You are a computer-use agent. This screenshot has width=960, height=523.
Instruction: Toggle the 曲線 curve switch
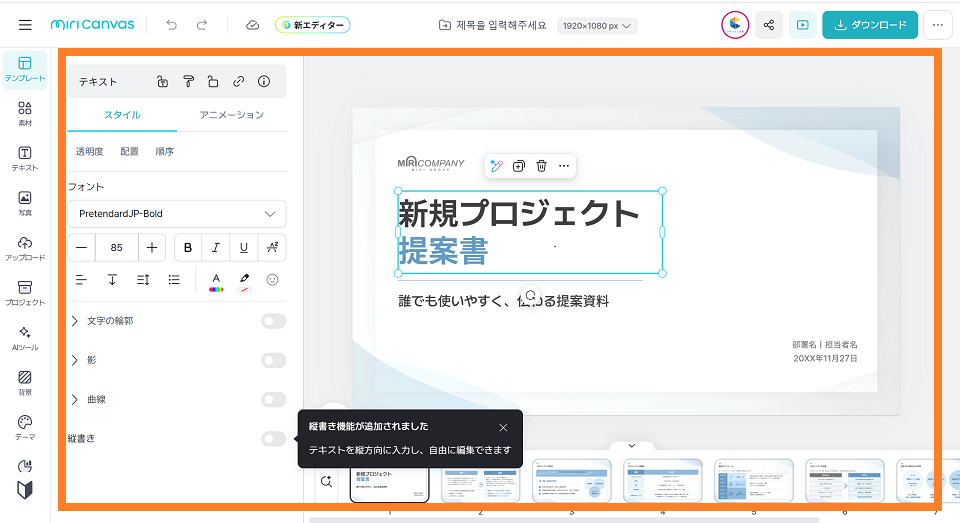(273, 400)
